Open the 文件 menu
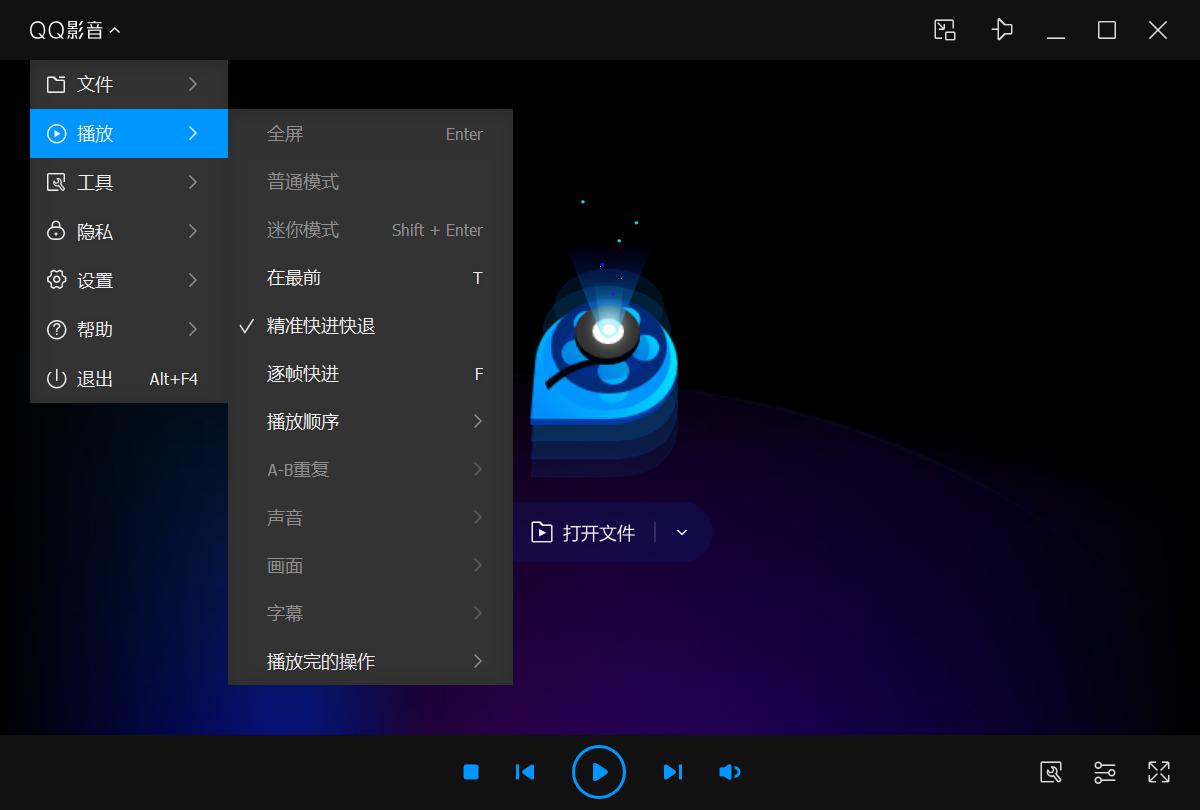1200x810 pixels. click(95, 84)
